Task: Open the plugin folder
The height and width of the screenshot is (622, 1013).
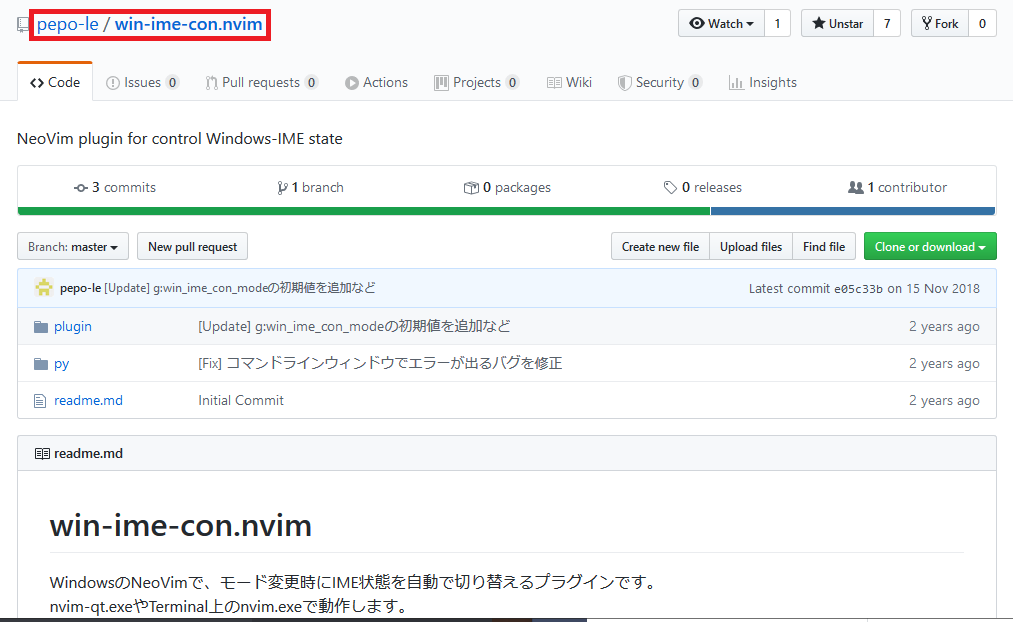Action: 73,327
